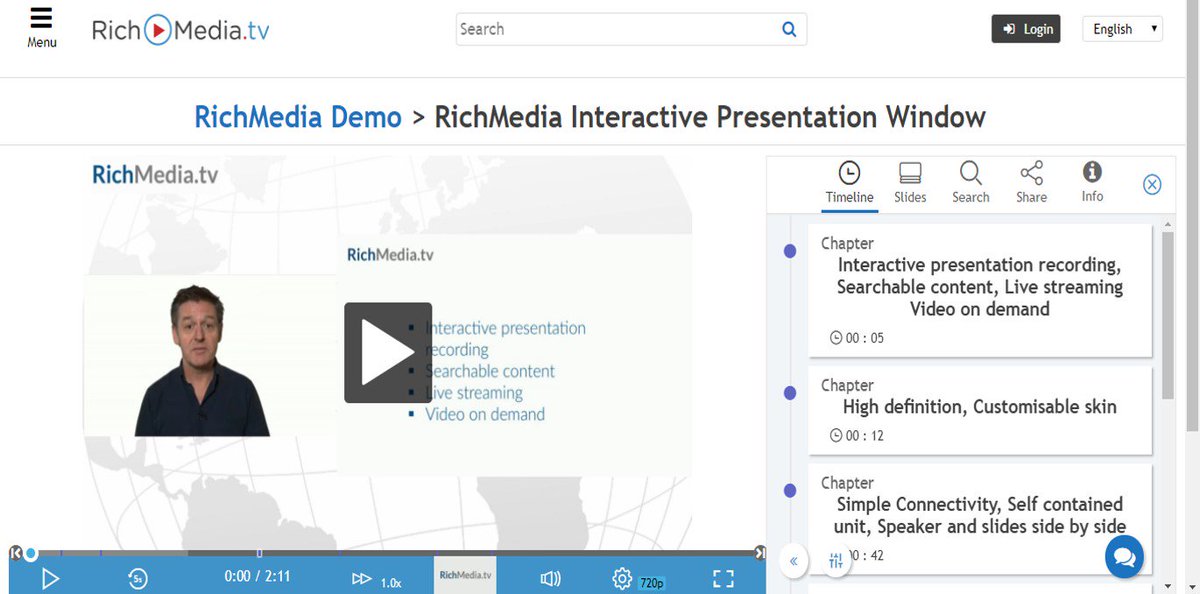Screen dimensions: 1200x594
Task: Enter fullscreen mode
Action: (723, 578)
